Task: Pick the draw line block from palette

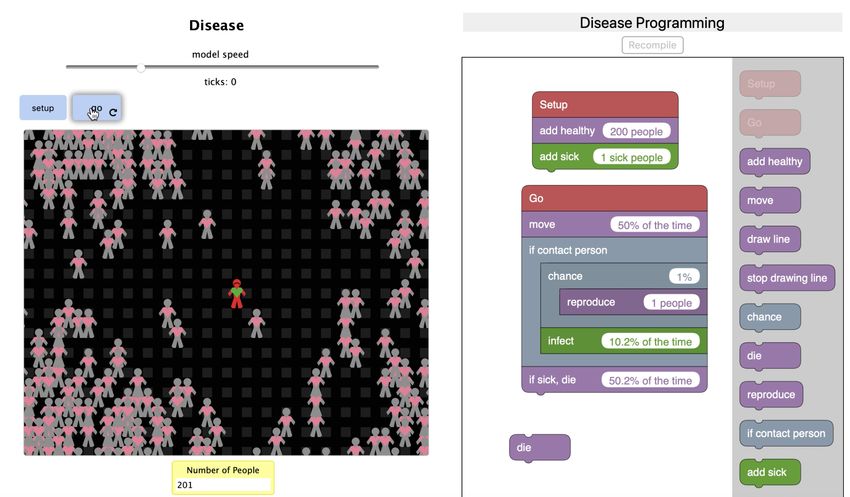Action: tap(770, 239)
